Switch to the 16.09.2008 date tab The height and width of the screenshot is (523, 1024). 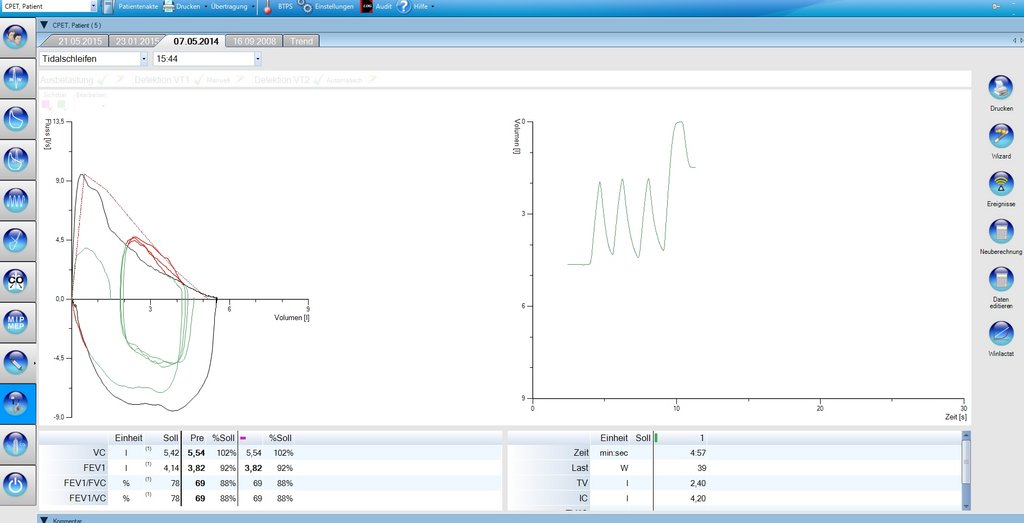pyautogui.click(x=254, y=41)
